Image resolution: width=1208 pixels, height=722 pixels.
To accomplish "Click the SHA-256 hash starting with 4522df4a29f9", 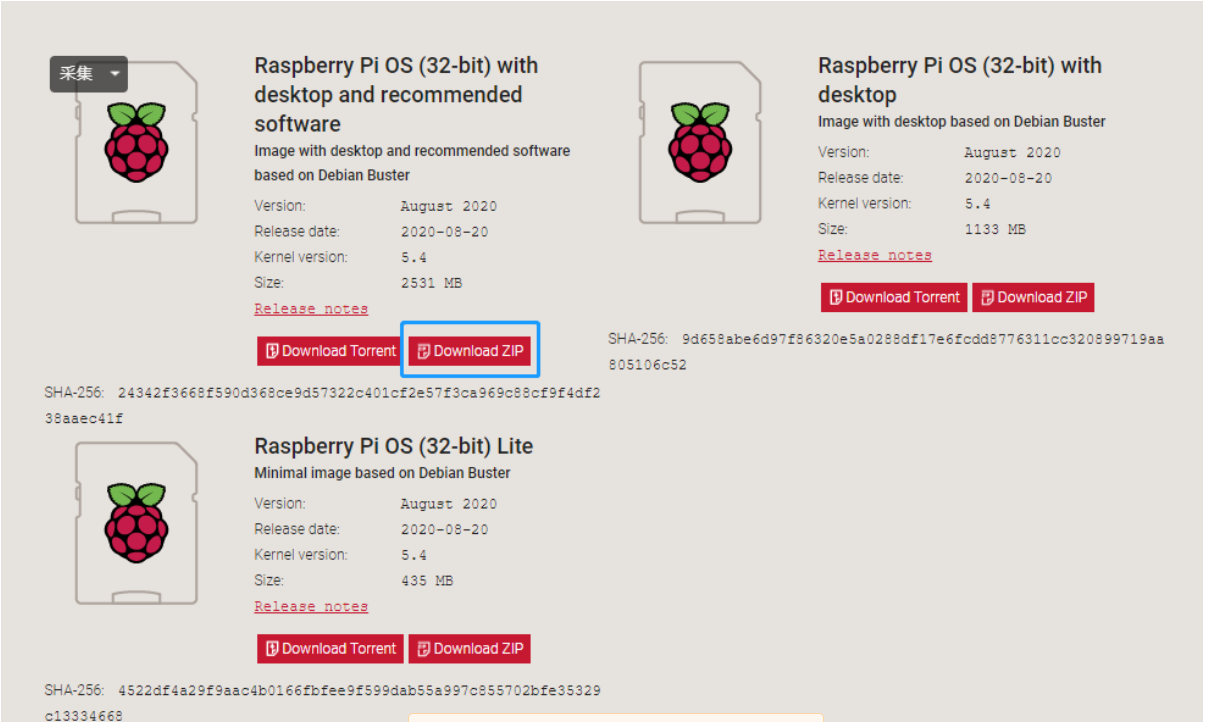I will coord(323,703).
